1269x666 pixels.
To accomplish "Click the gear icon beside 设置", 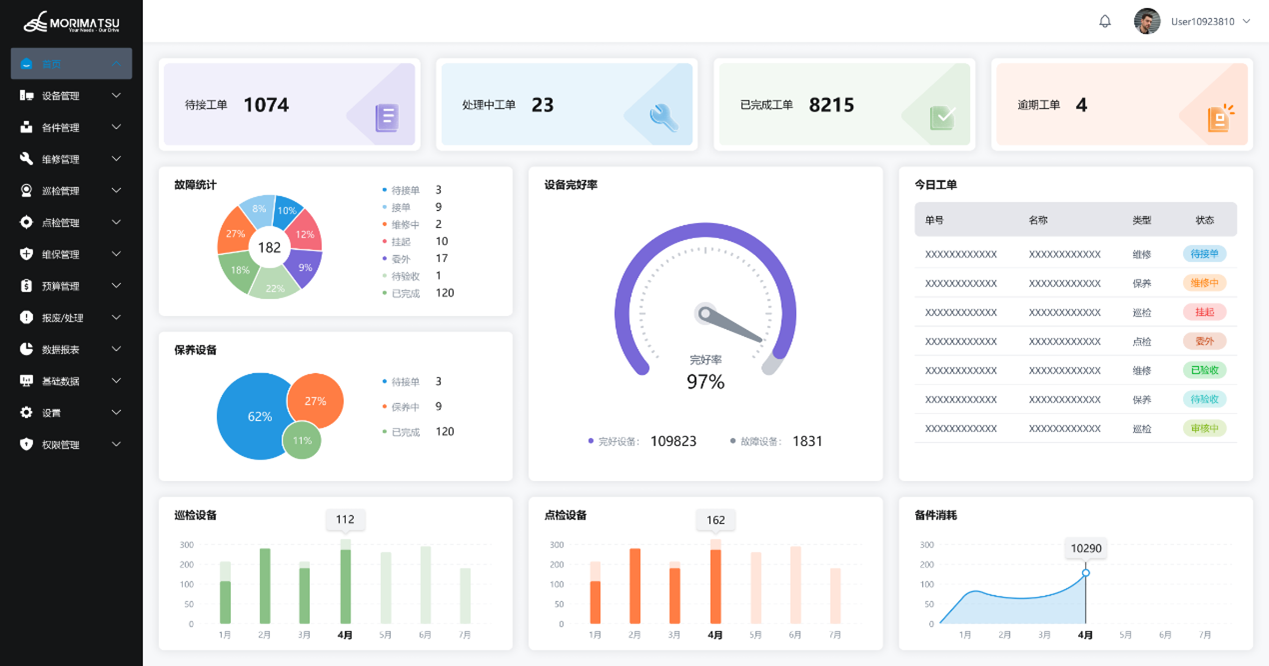I will (x=27, y=413).
